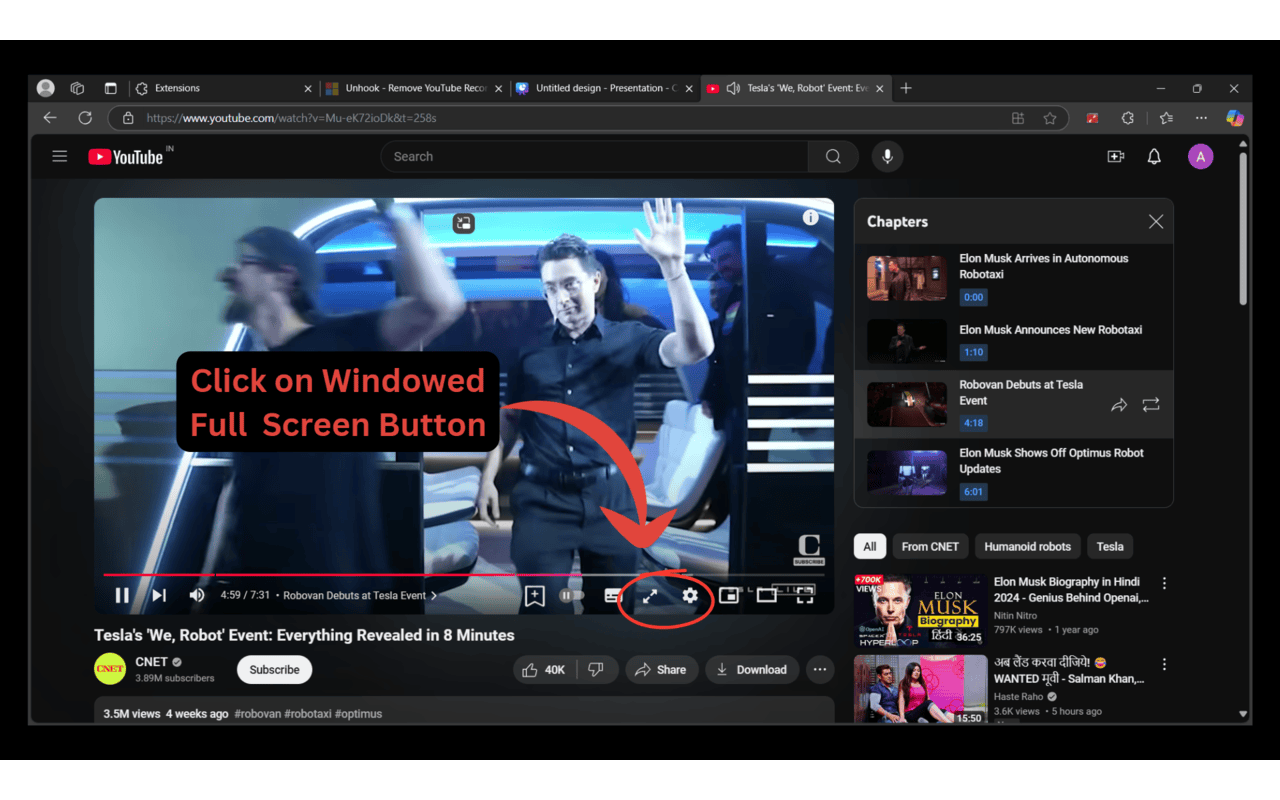Enable miniplayer mode
1280x800 pixels.
729,595
